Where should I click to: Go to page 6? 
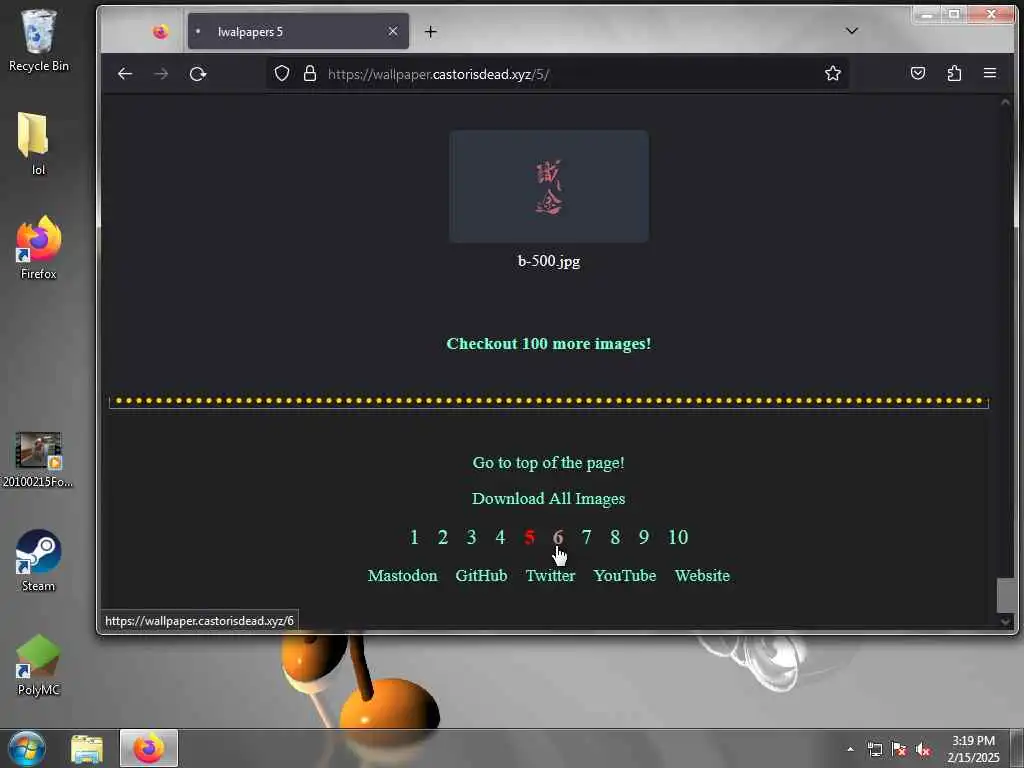pyautogui.click(x=558, y=537)
